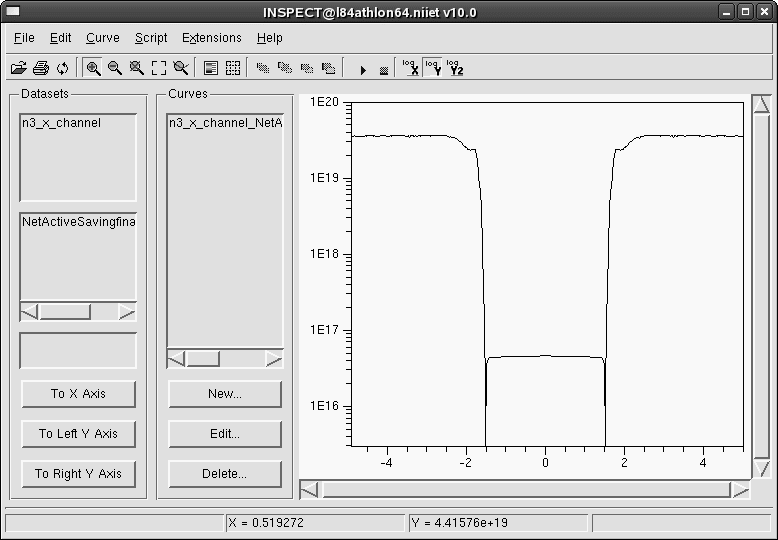Select the zoom in magnifier tool
The height and width of the screenshot is (540, 778).
93,68
